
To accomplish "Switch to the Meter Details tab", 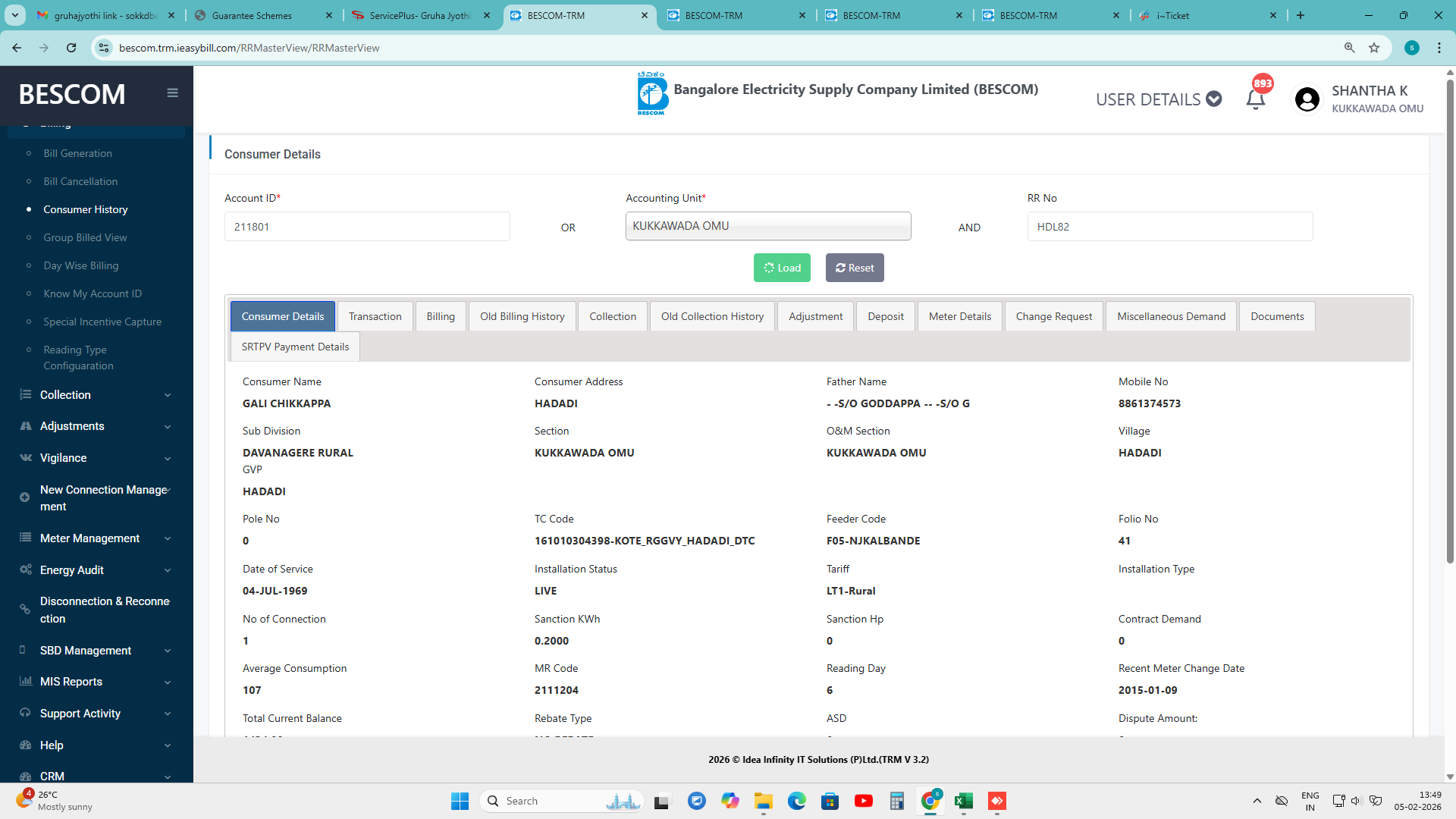I will (x=959, y=316).
